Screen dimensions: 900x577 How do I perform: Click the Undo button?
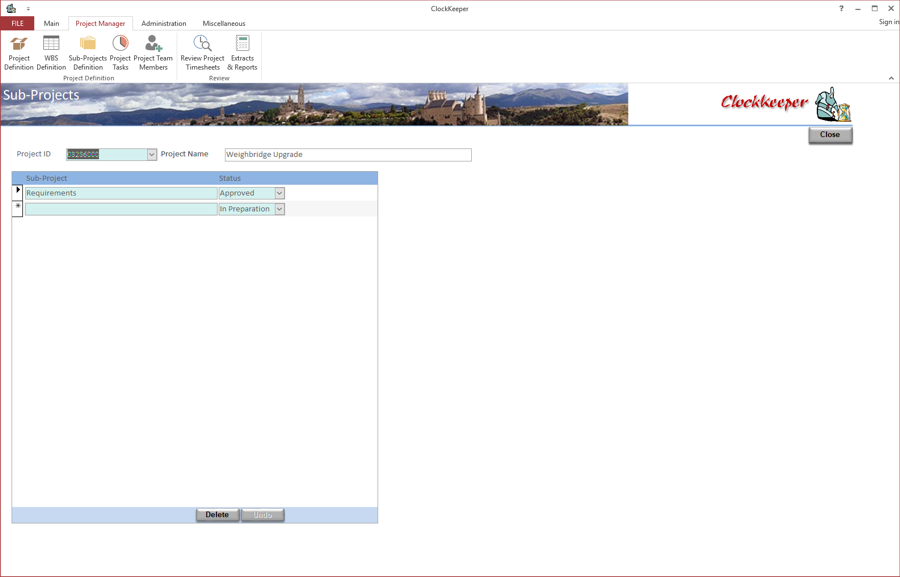[x=262, y=515]
